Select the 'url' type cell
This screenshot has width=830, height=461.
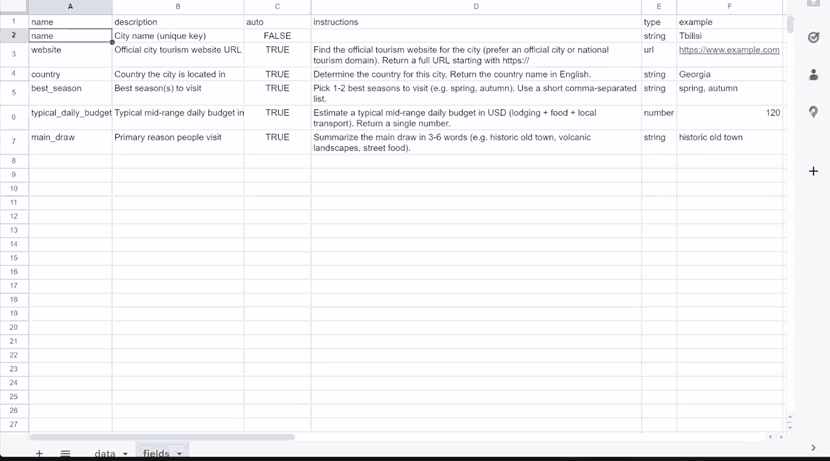coord(659,55)
